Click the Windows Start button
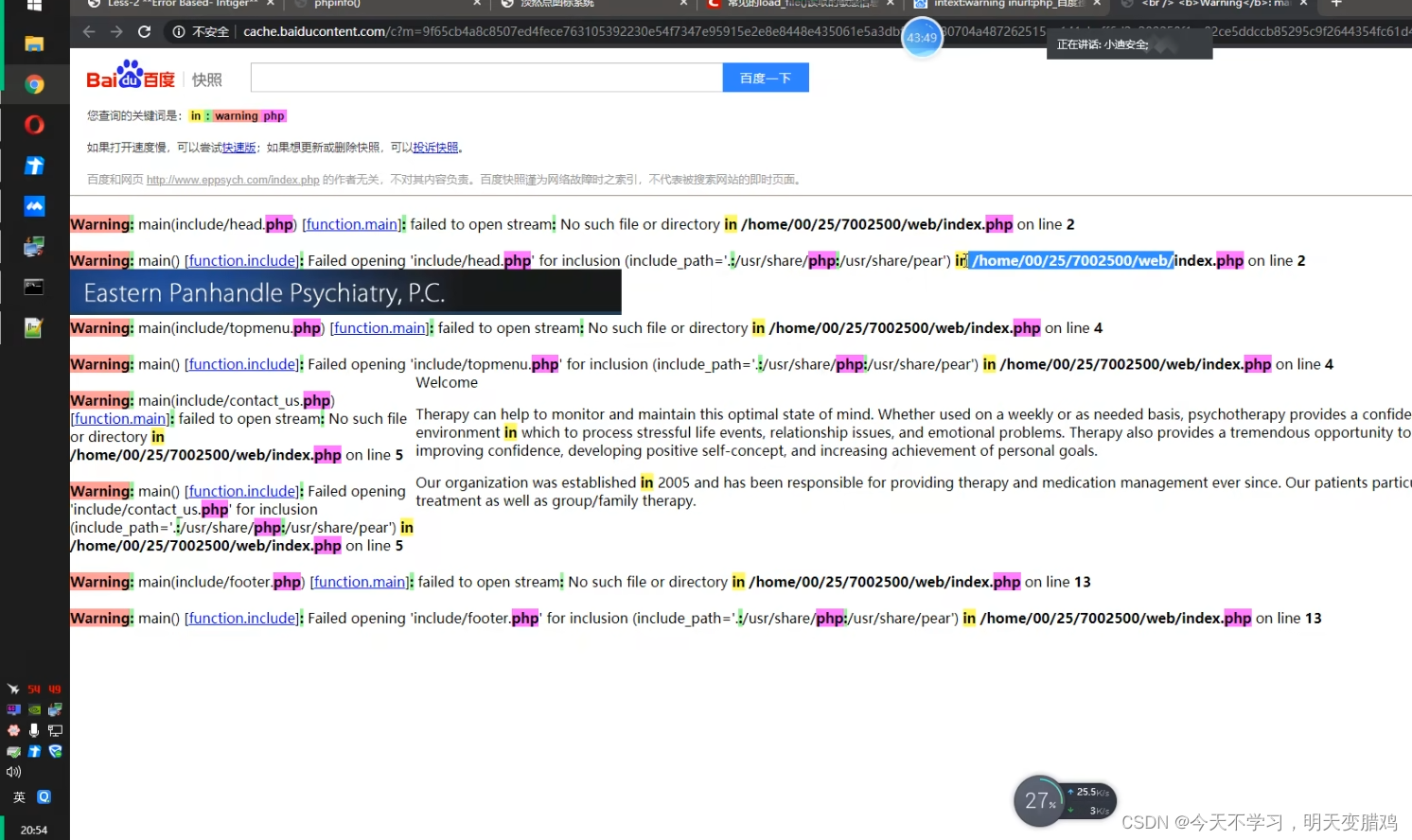This screenshot has height=840, width=1412. coord(34,5)
